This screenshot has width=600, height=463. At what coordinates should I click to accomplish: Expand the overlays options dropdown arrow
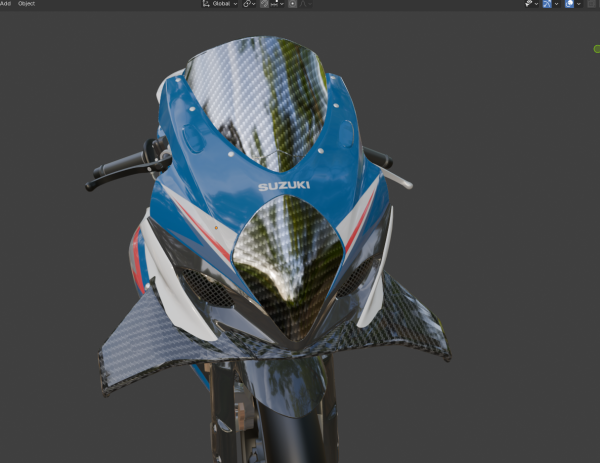click(x=579, y=4)
